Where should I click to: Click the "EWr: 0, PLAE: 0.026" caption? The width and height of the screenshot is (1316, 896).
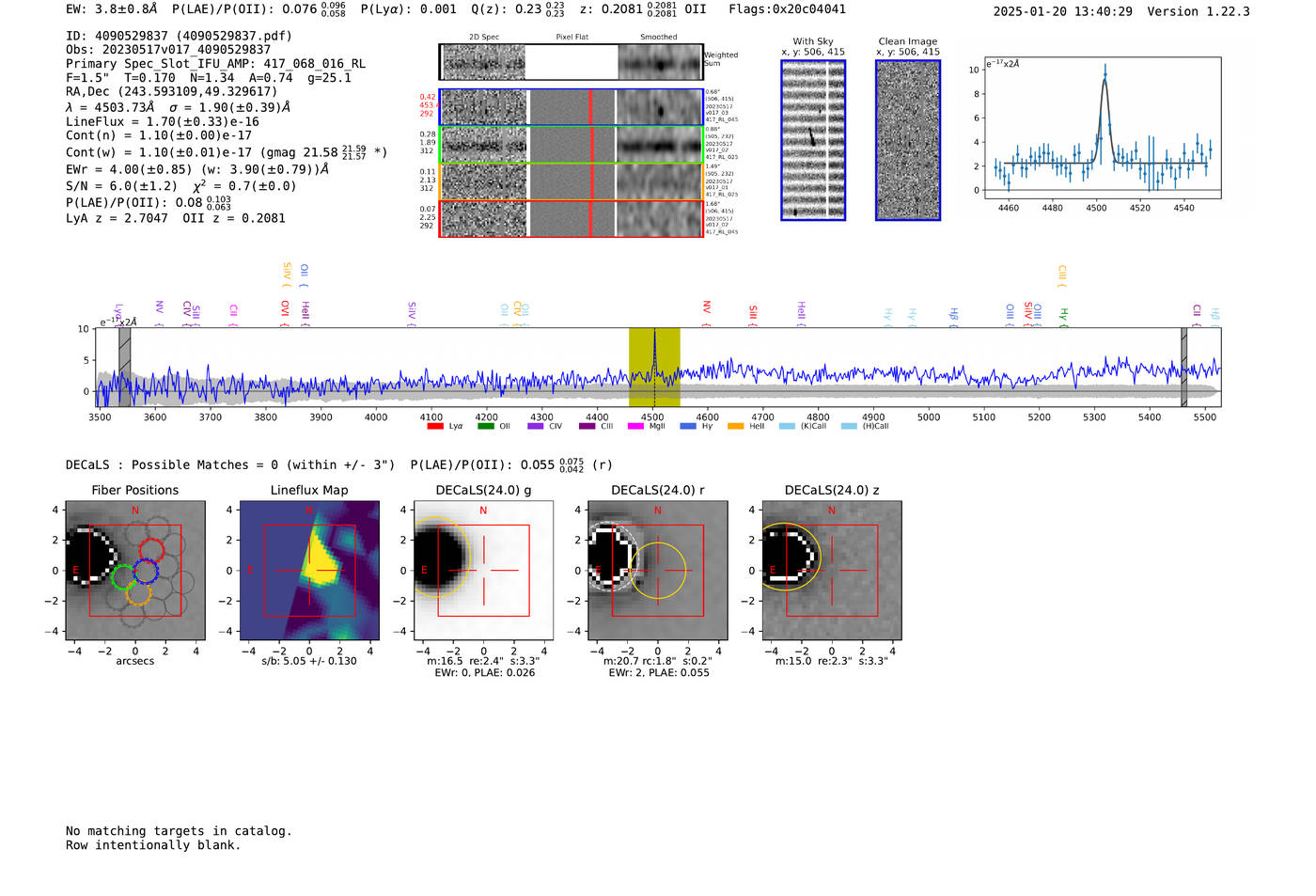tap(485, 673)
